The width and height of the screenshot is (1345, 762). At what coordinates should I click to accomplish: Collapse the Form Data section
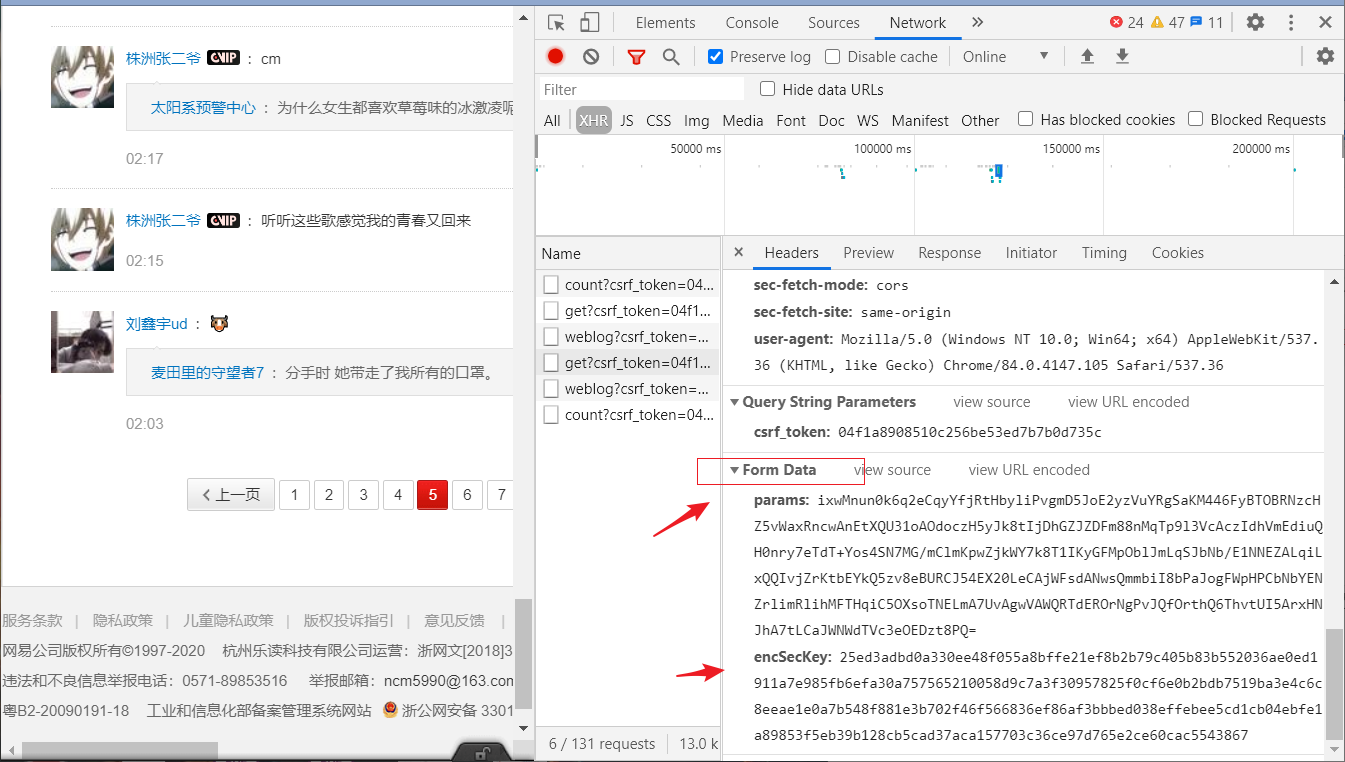[x=735, y=470]
